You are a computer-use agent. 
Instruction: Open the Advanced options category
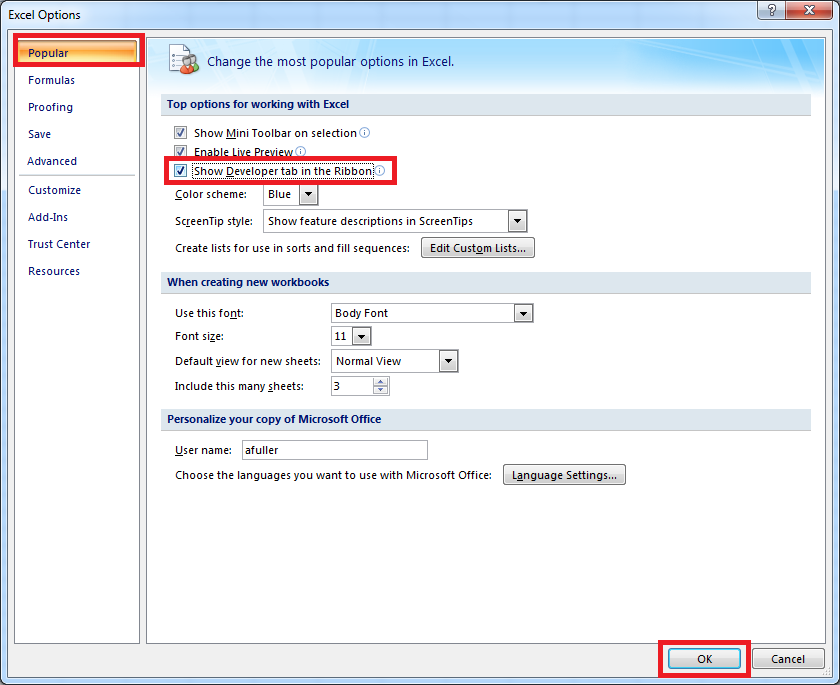tap(52, 161)
